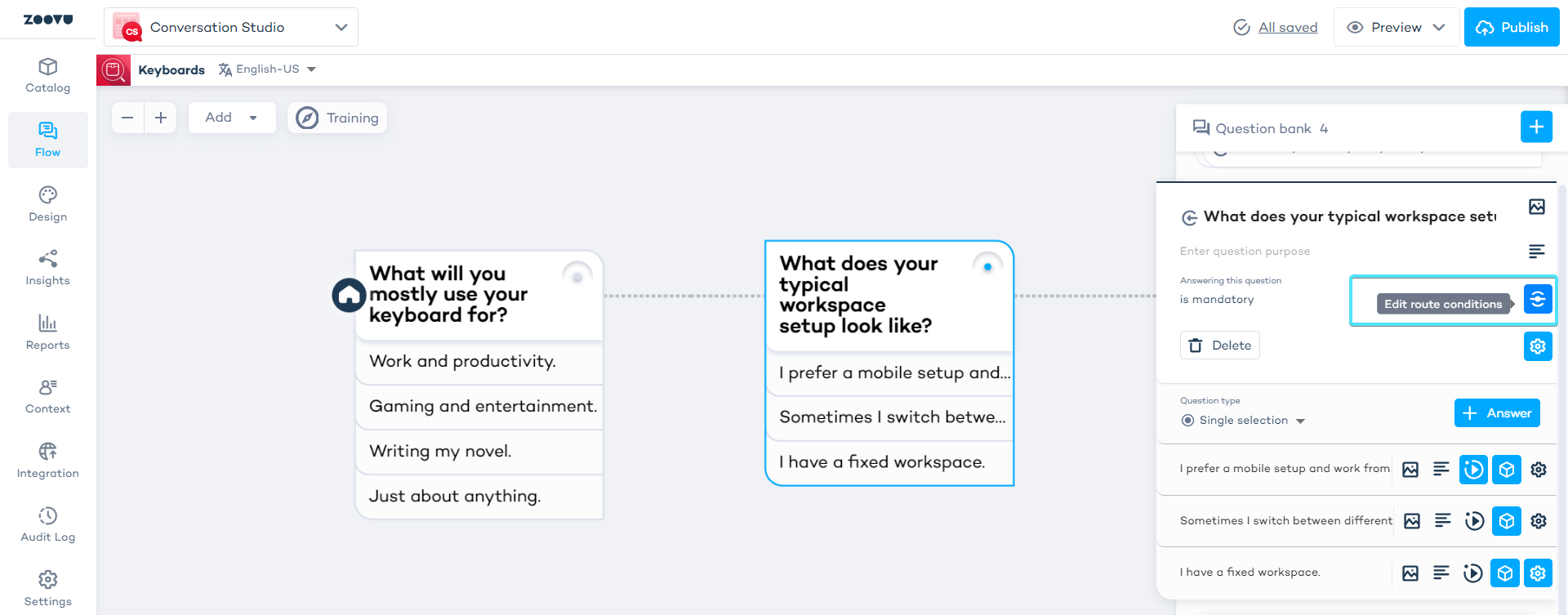Delete the selected question

click(1219, 345)
